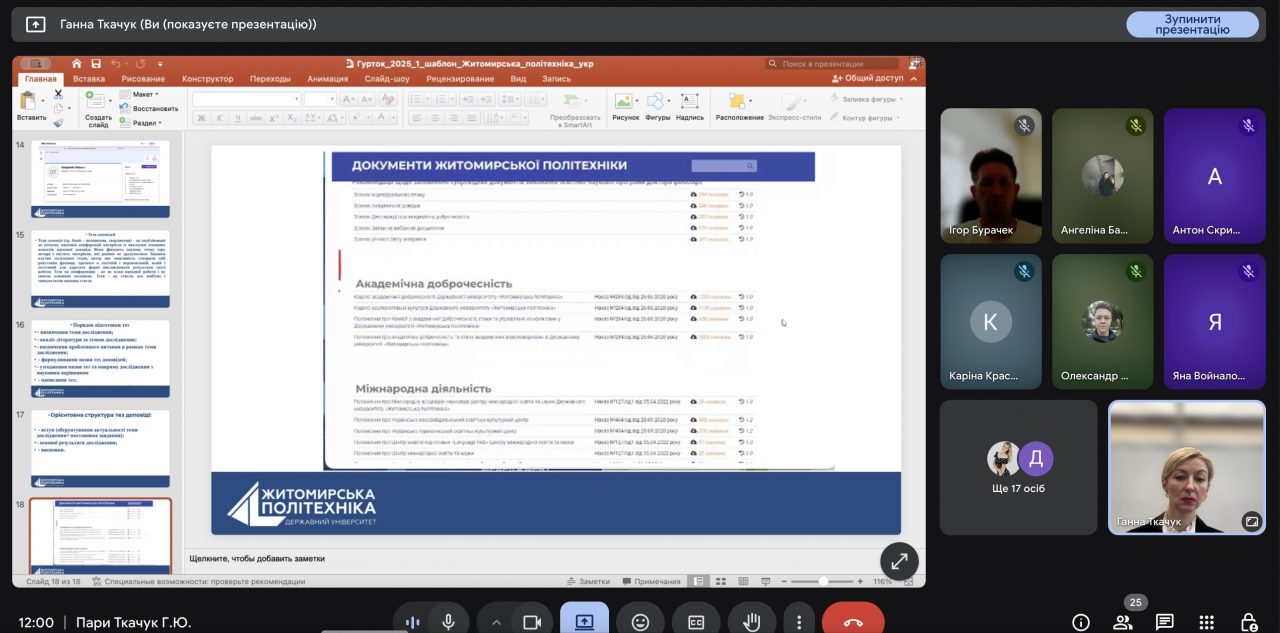This screenshot has width=1280, height=633.
Task: Switch to the 'Анимация' ribbon tab
Action: point(328,79)
